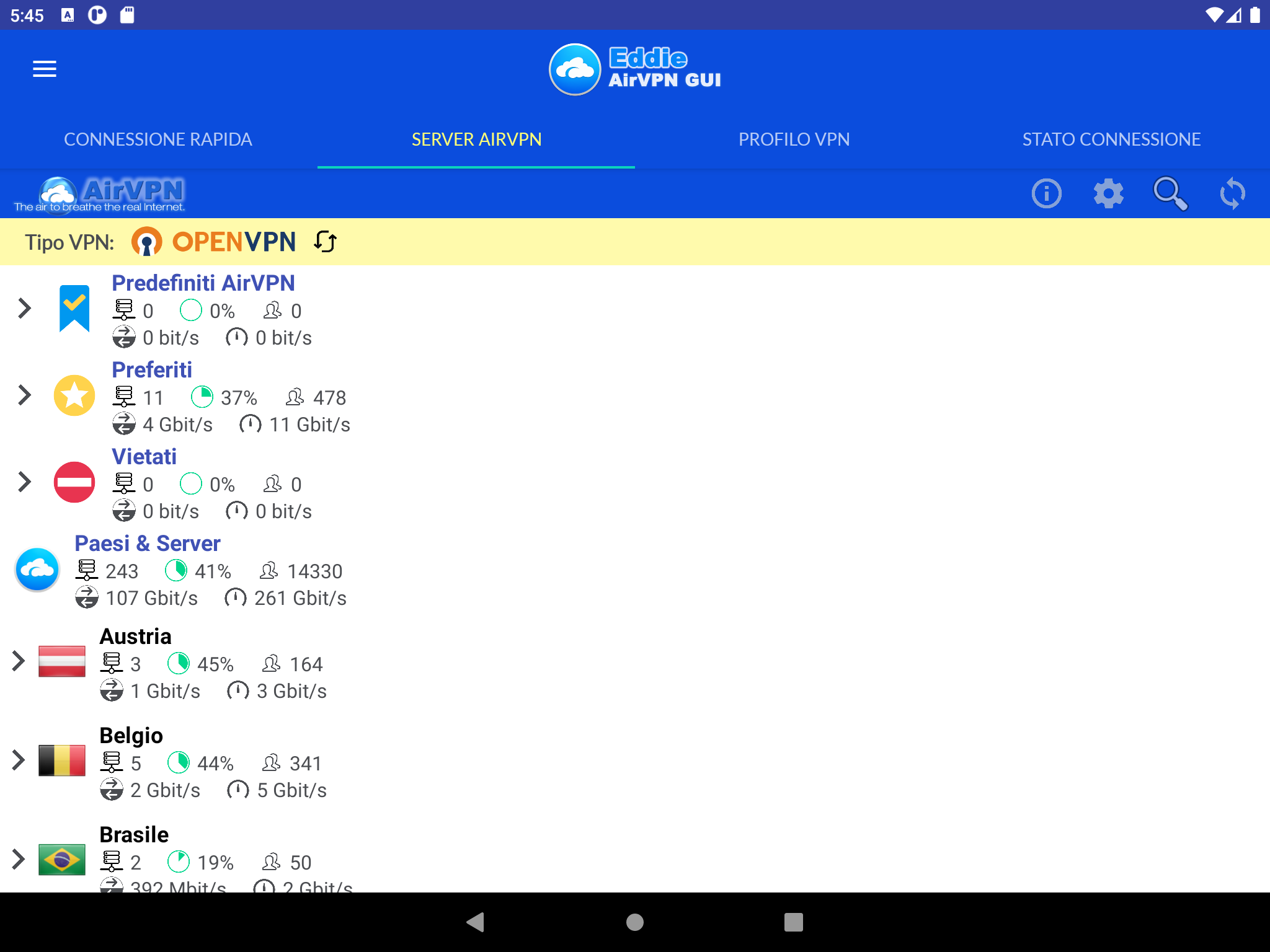Screen dimensions: 1270x952
Task: Tap the Android home button
Action: tap(635, 922)
